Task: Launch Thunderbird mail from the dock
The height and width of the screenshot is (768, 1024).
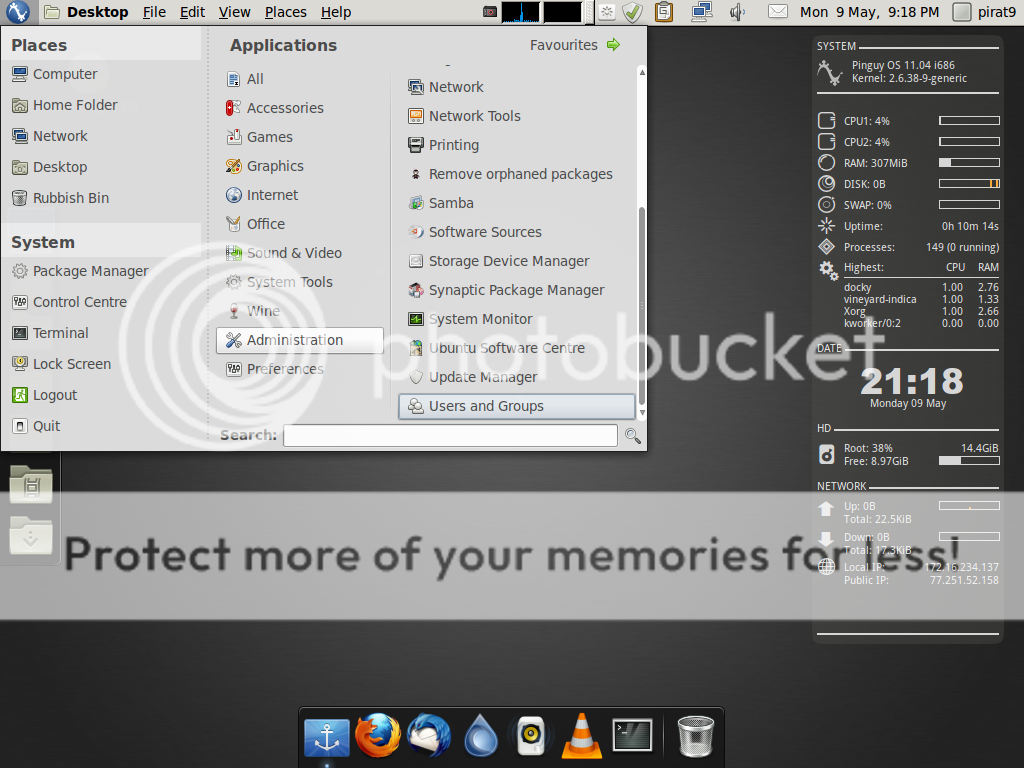Action: [x=428, y=735]
